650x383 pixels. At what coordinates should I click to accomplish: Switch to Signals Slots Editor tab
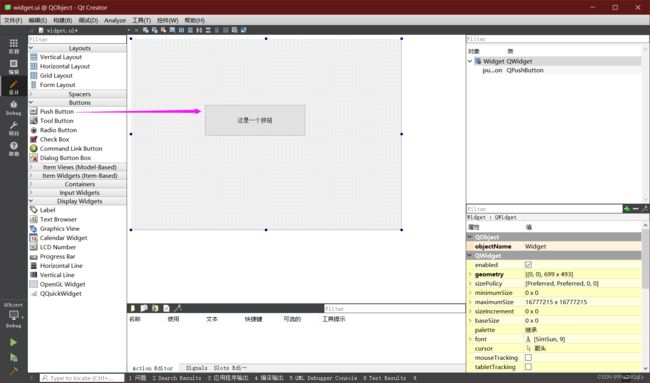pyautogui.click(x=216, y=368)
